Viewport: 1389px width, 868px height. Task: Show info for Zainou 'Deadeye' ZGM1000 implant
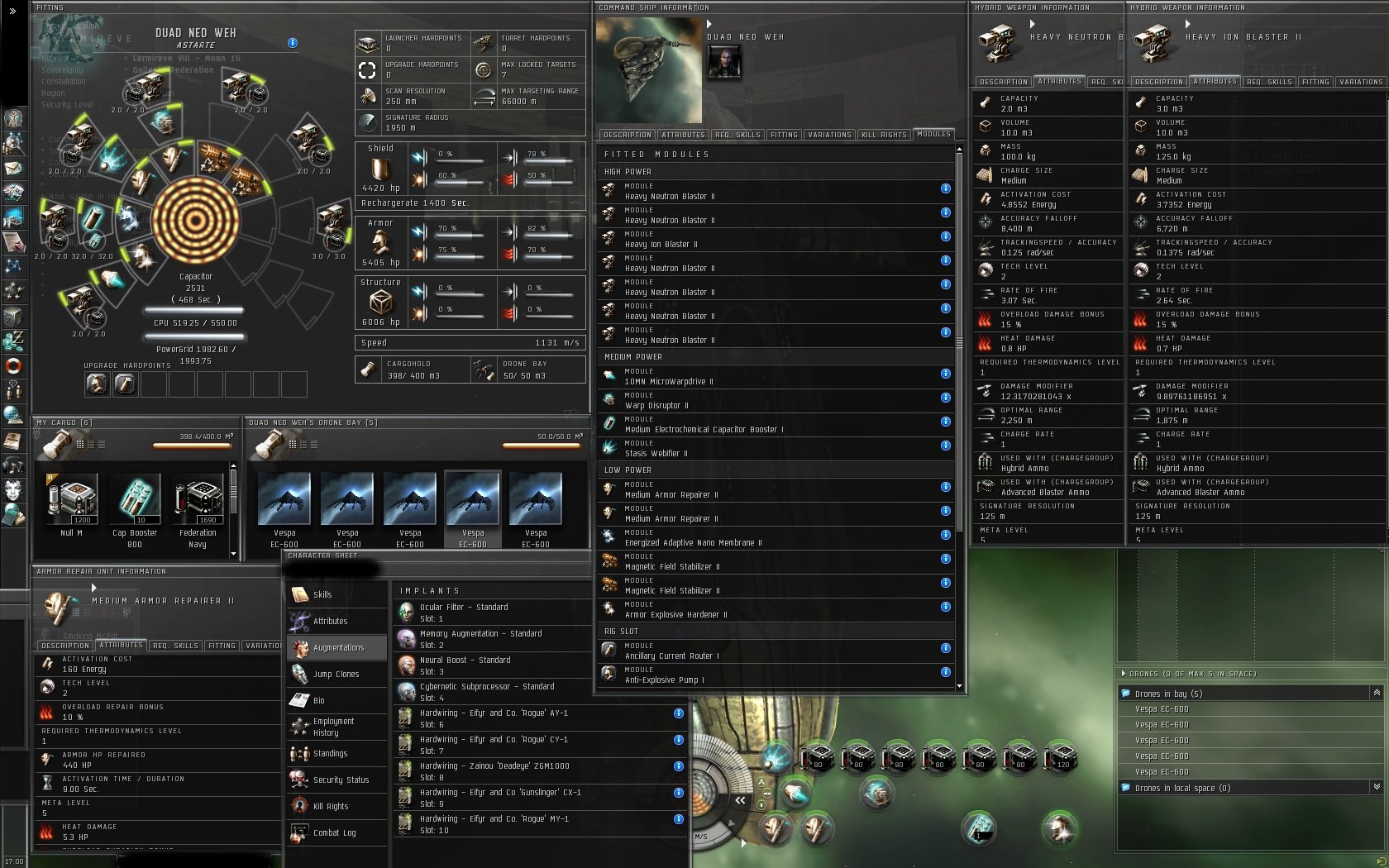tap(678, 766)
